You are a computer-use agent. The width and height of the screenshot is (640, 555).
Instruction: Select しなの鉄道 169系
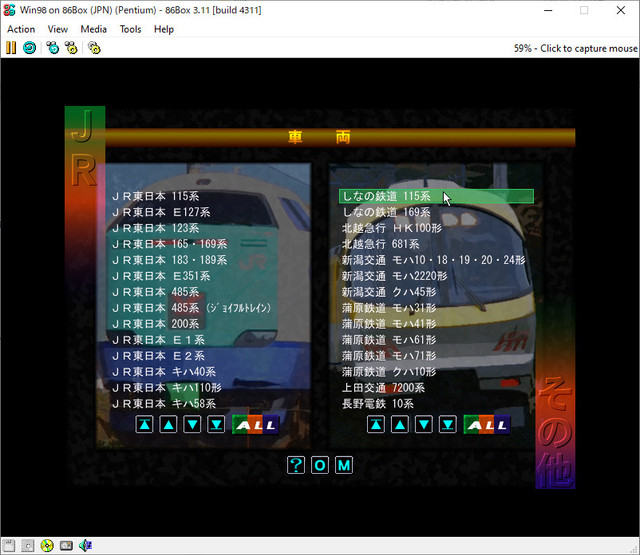(386, 212)
